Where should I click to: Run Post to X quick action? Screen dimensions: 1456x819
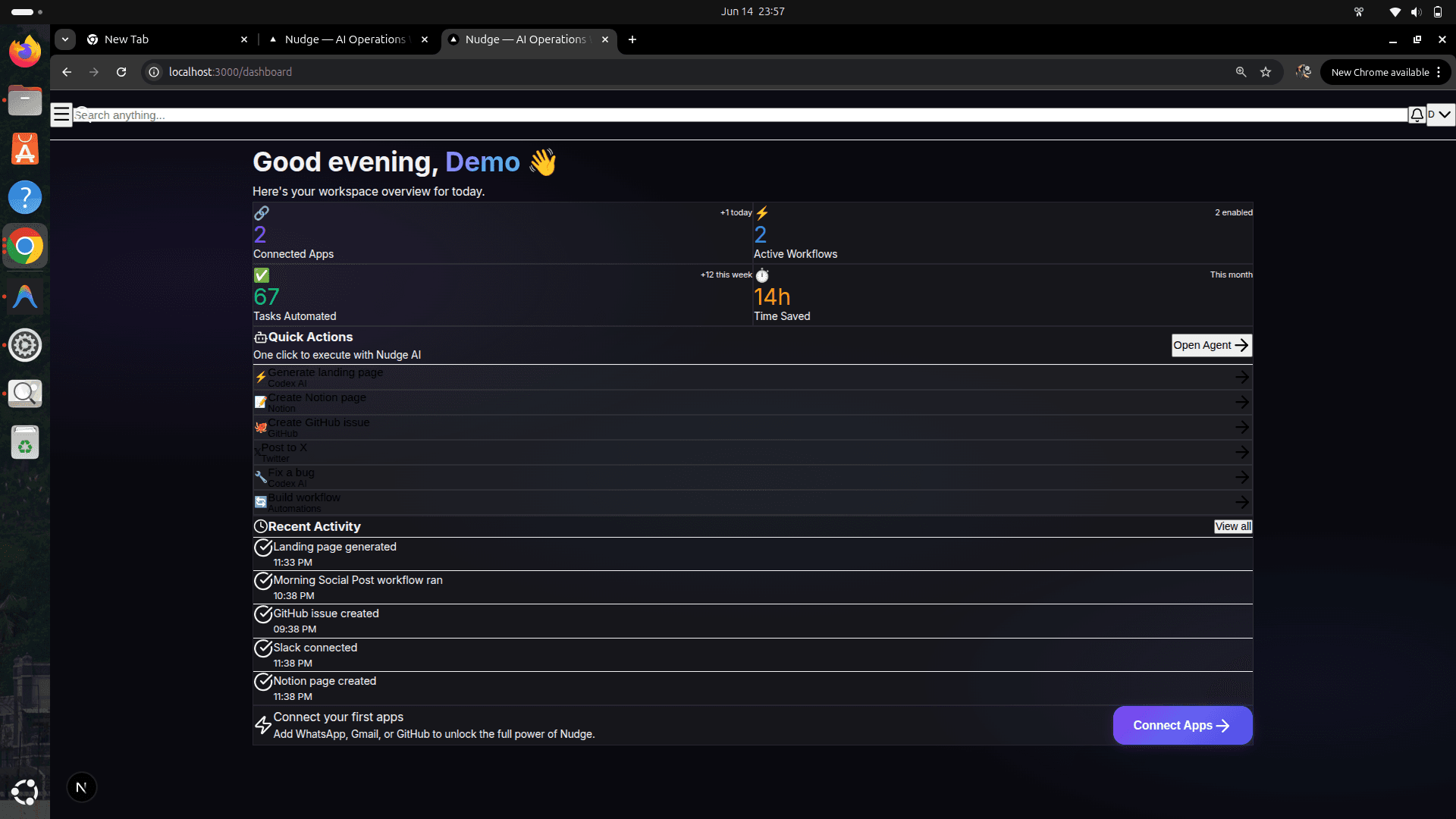752,452
